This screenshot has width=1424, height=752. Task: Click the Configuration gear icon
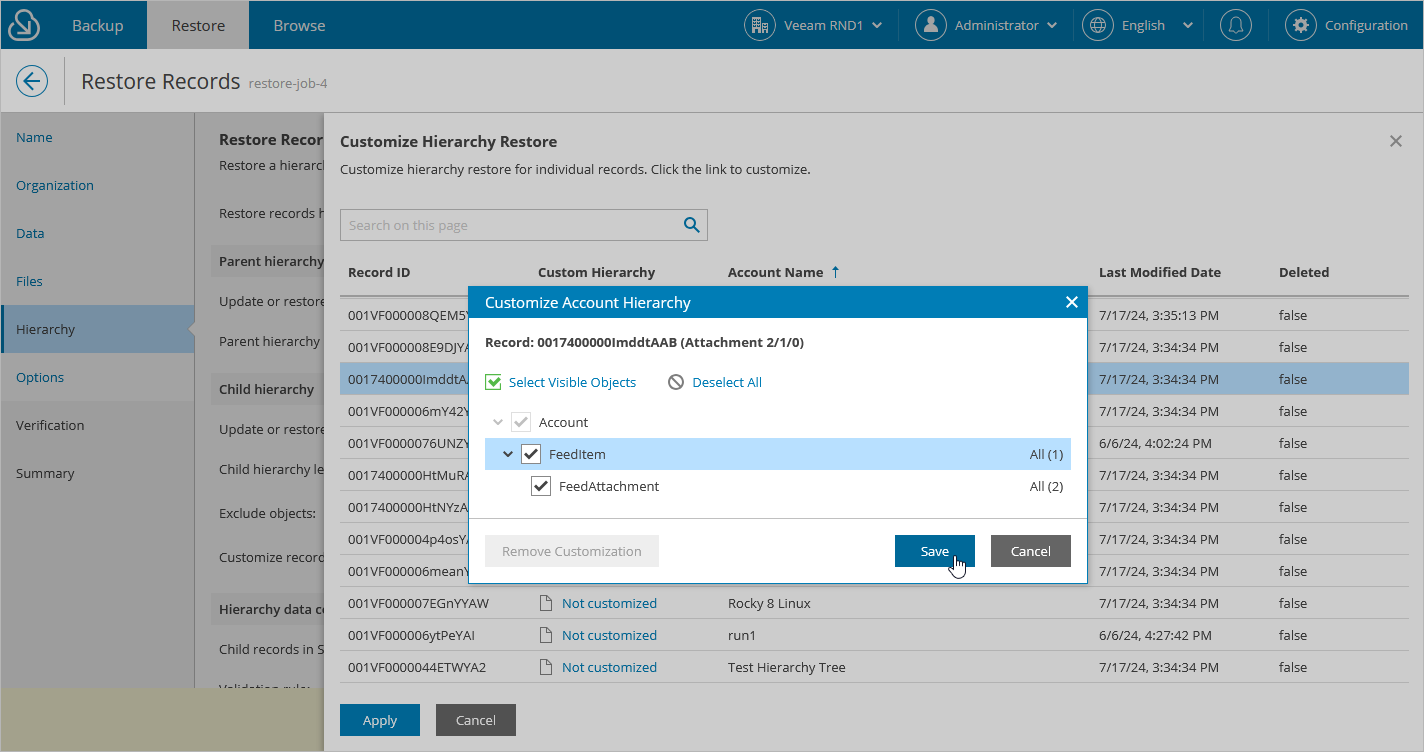click(x=1300, y=25)
